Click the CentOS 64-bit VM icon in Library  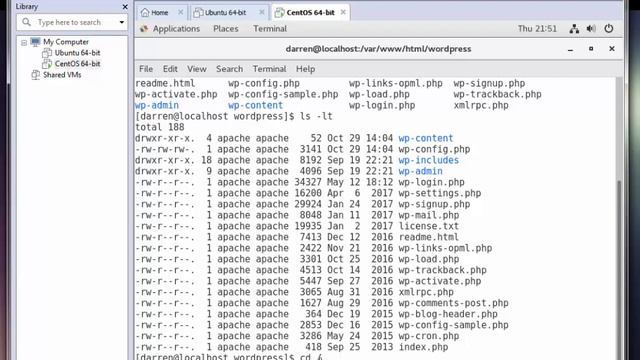pyautogui.click(x=47, y=64)
